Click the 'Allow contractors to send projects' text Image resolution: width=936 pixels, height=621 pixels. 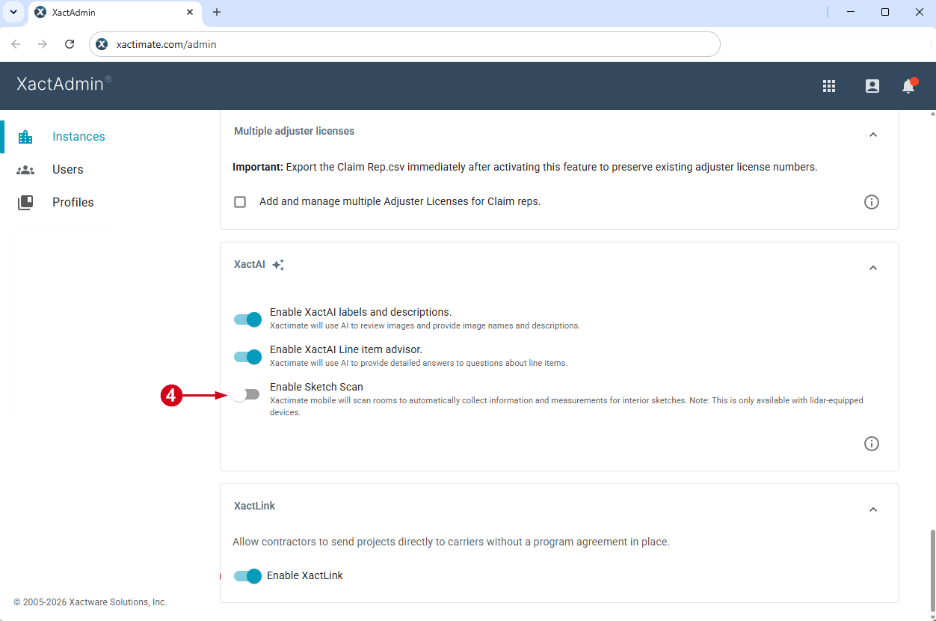click(x=451, y=542)
